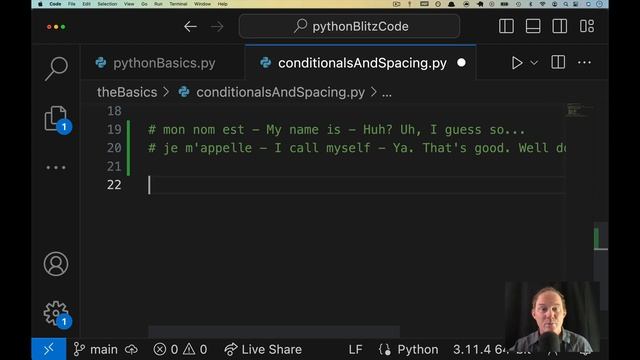Split the editor to the right
This screenshot has width=640, height=360.
(x=558, y=62)
